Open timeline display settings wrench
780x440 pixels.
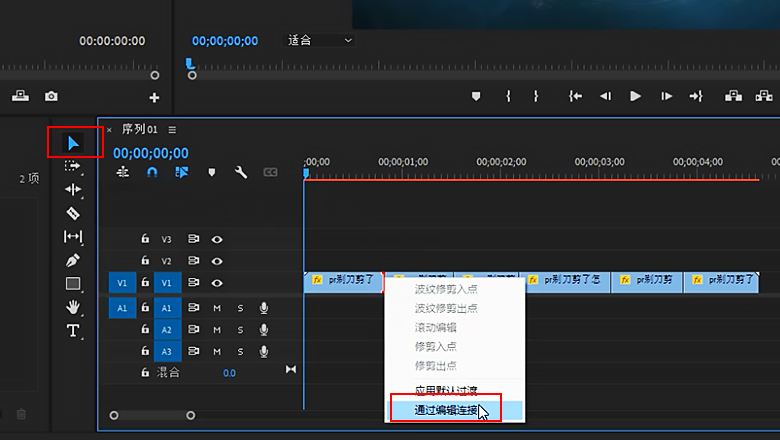(240, 172)
